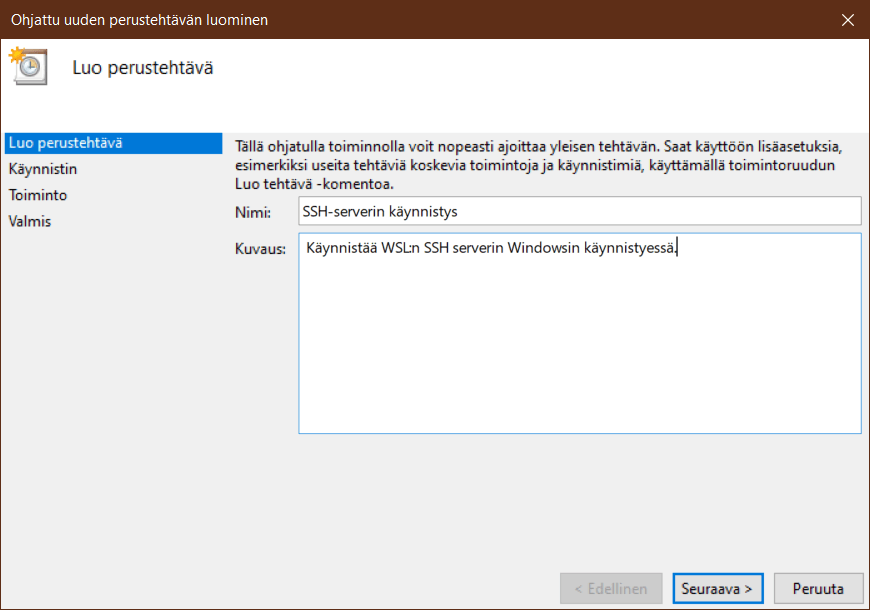Image resolution: width=870 pixels, height=610 pixels.
Task: Cancel the wizard with Peruuta button
Action: [x=817, y=589]
